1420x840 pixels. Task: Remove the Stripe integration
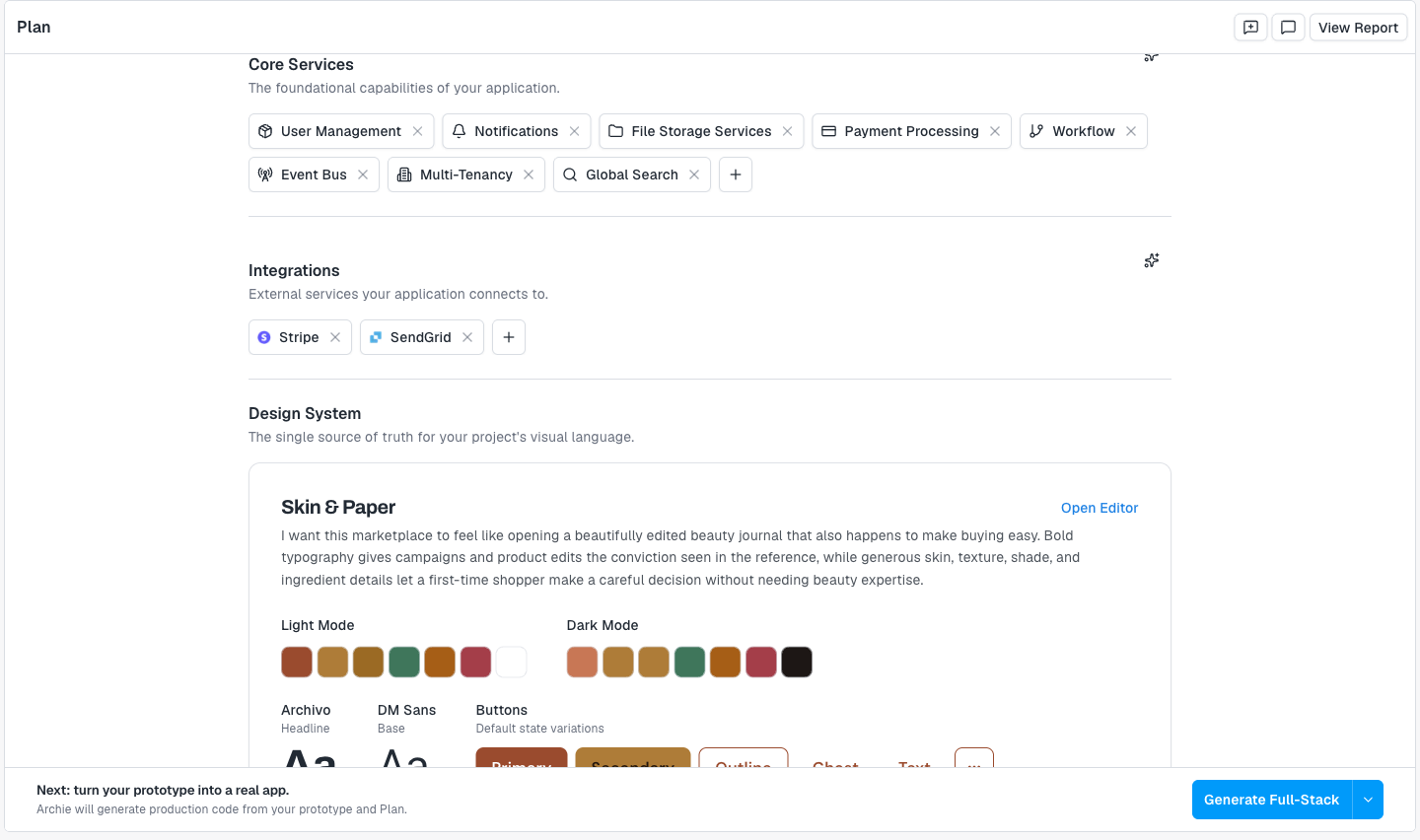(335, 337)
